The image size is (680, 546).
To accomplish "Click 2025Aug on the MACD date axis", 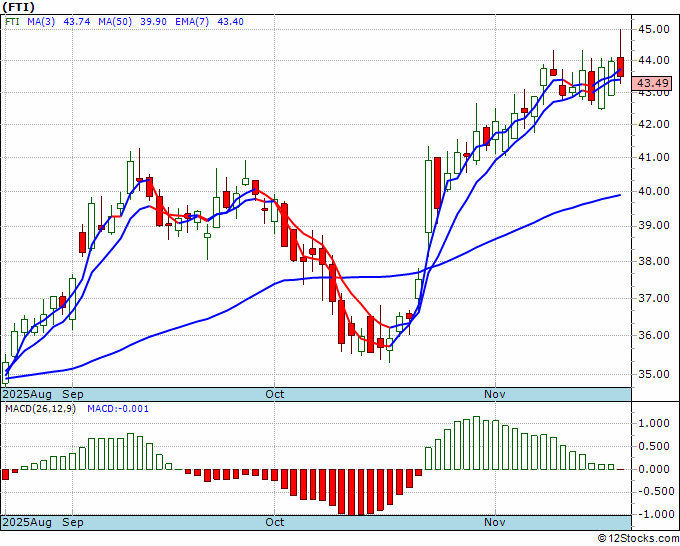I will (27, 522).
